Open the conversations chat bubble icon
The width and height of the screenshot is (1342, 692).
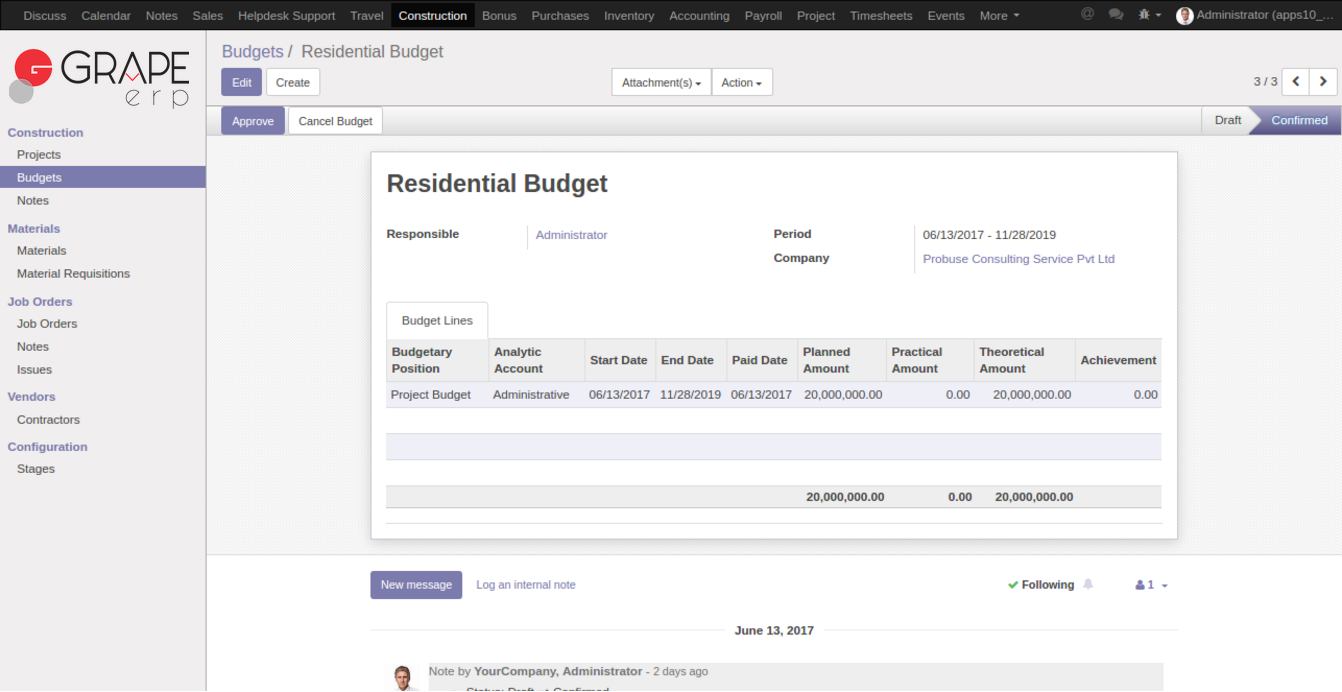click(1116, 15)
